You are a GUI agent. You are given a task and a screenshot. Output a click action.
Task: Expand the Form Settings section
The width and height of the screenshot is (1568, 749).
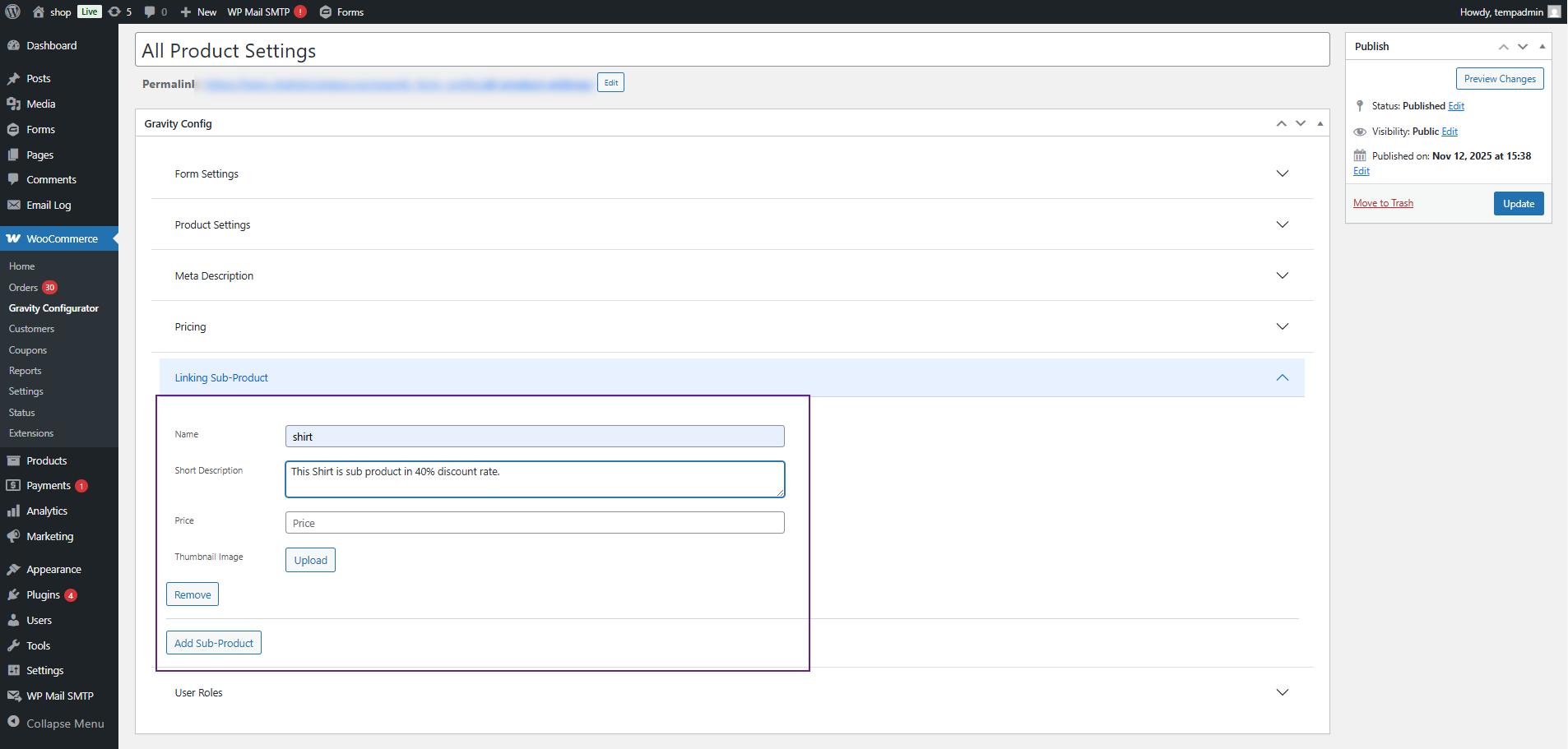point(1282,174)
